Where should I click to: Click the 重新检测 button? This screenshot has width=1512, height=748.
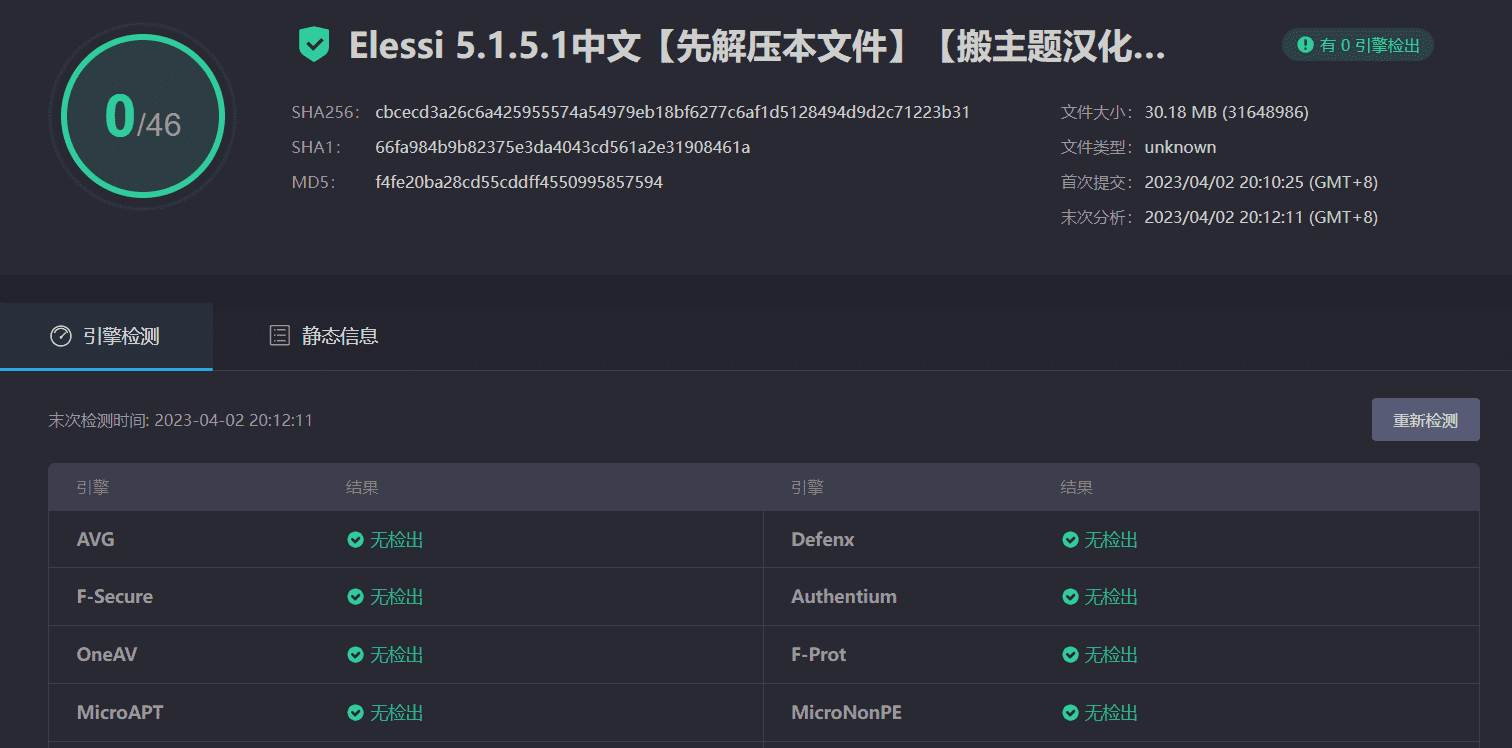point(1425,420)
